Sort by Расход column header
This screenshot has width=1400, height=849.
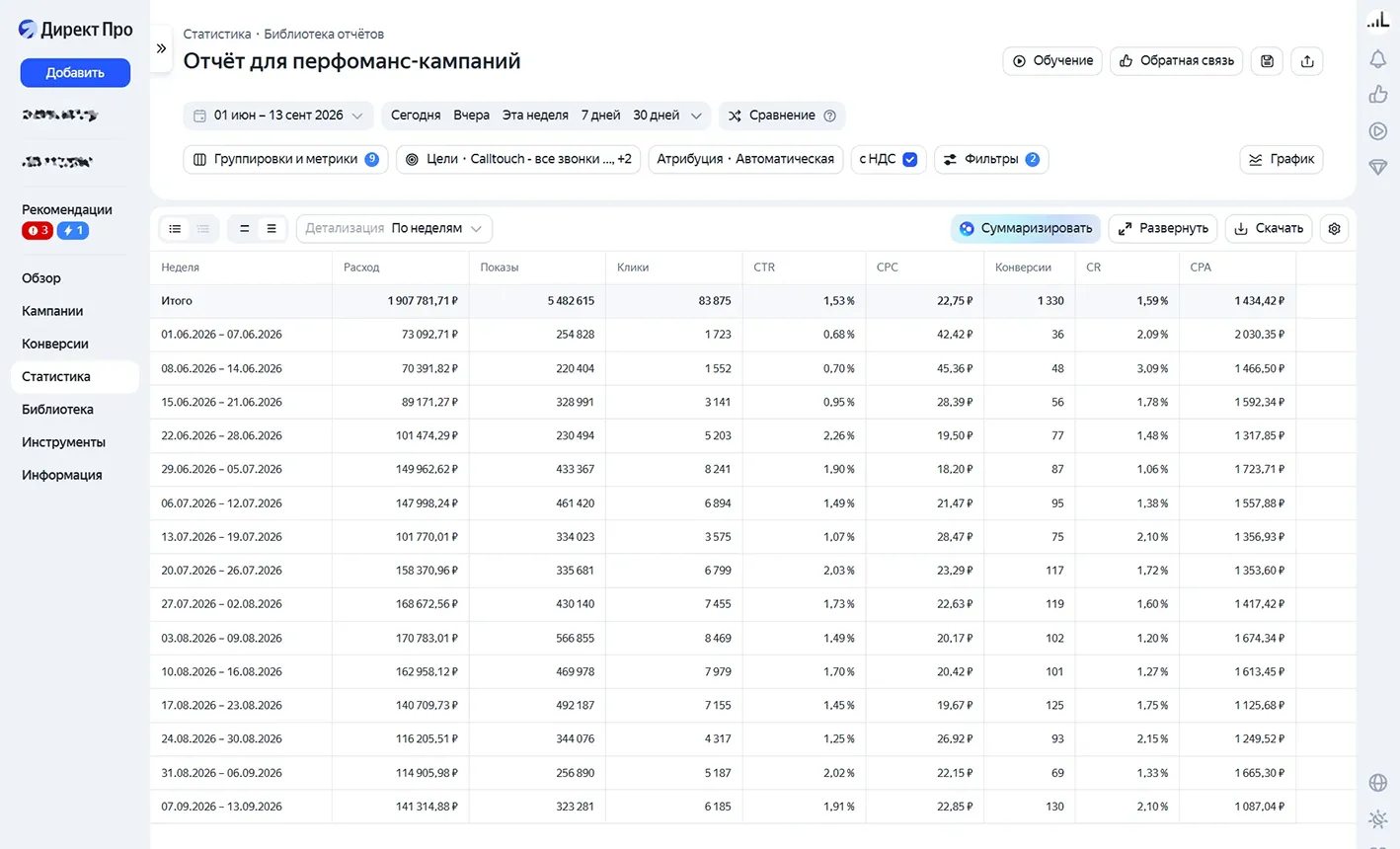[361, 268]
